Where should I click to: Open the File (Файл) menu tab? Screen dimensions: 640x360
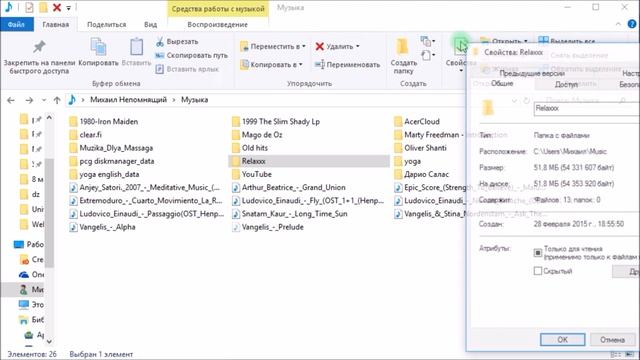(x=16, y=24)
